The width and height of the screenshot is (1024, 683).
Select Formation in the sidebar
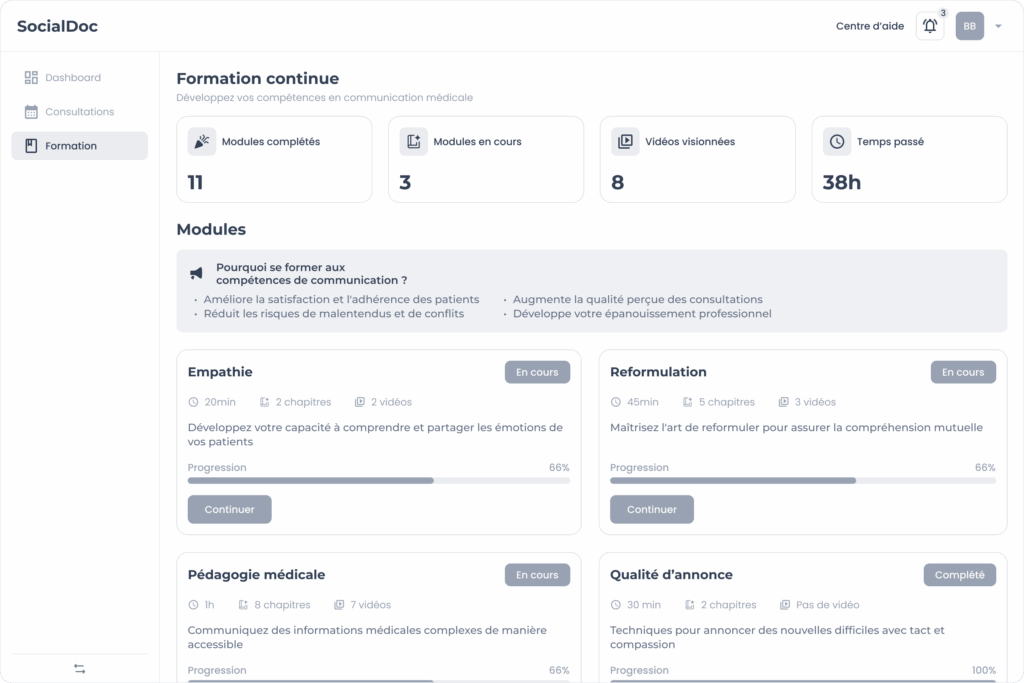point(70,146)
